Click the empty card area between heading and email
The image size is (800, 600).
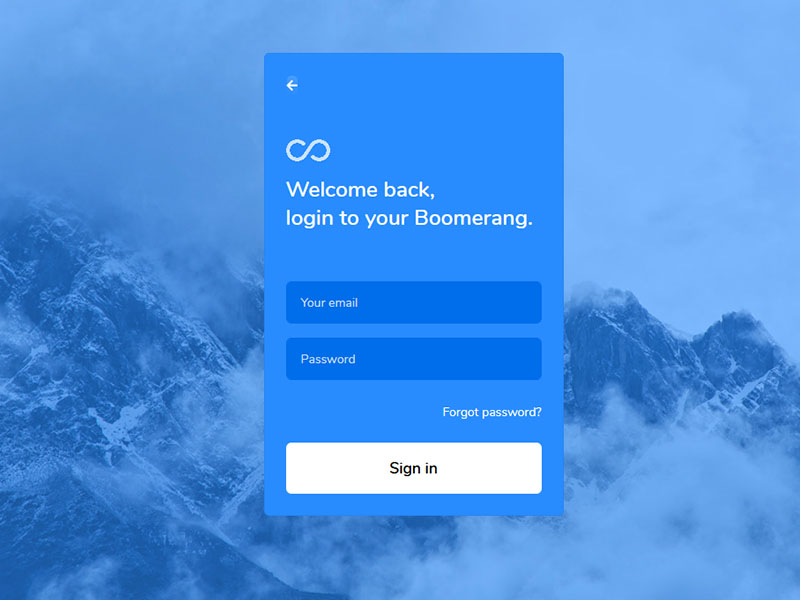(x=414, y=256)
